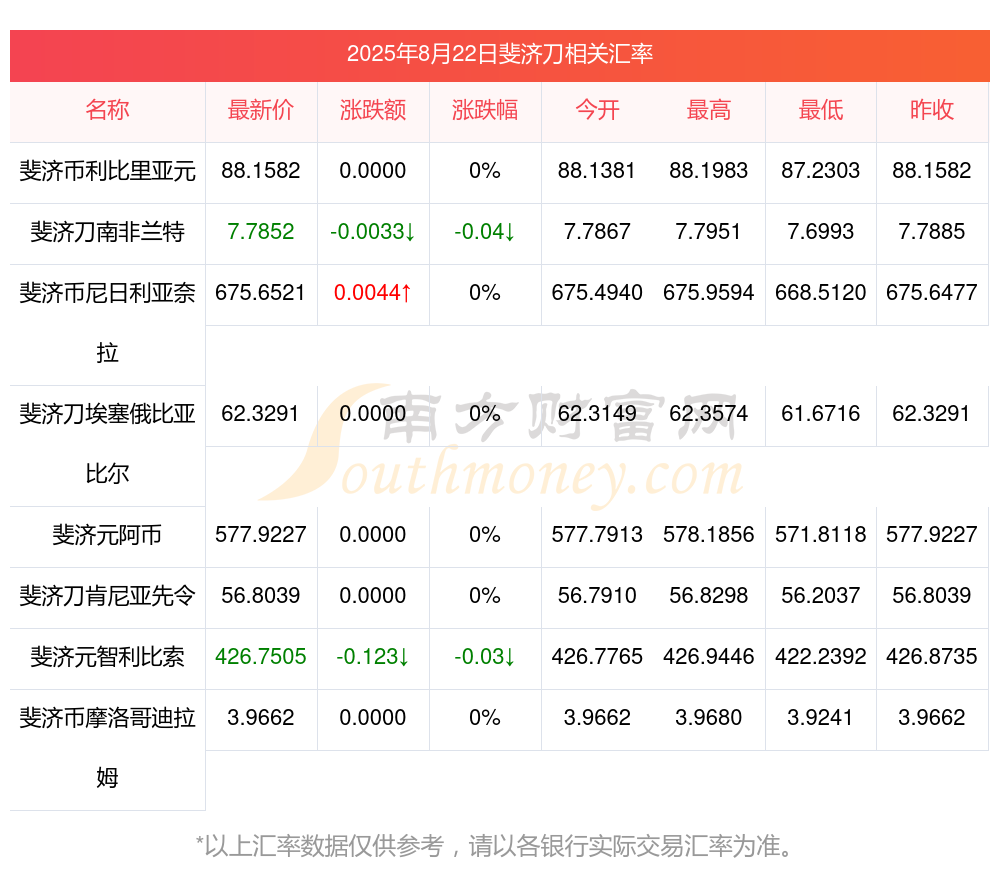Screen dimensions: 1000x877
Task: Click the low value 56.2037
Action: click(821, 596)
